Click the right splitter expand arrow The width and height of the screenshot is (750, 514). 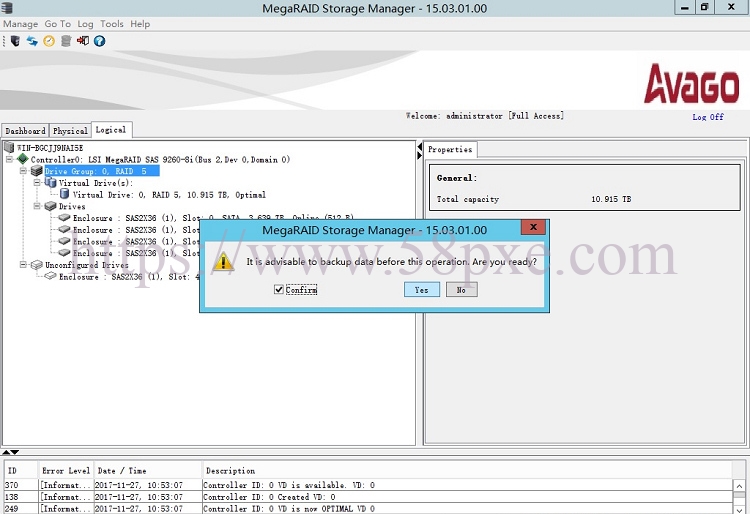tap(419, 155)
